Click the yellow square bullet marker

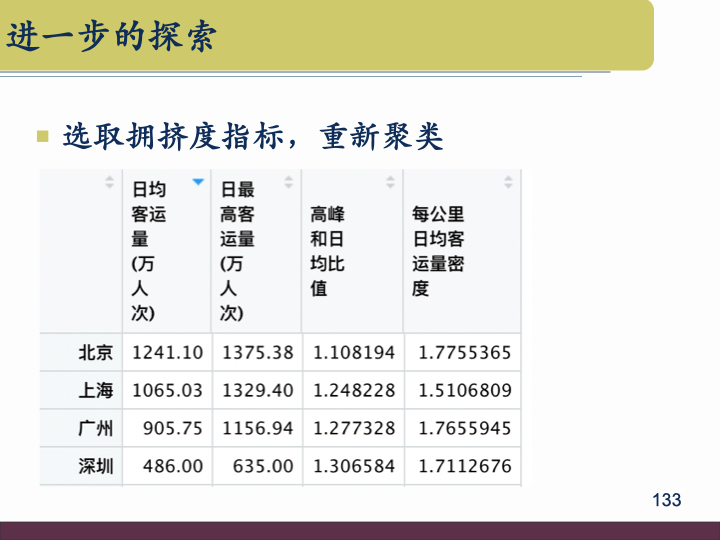43,135
